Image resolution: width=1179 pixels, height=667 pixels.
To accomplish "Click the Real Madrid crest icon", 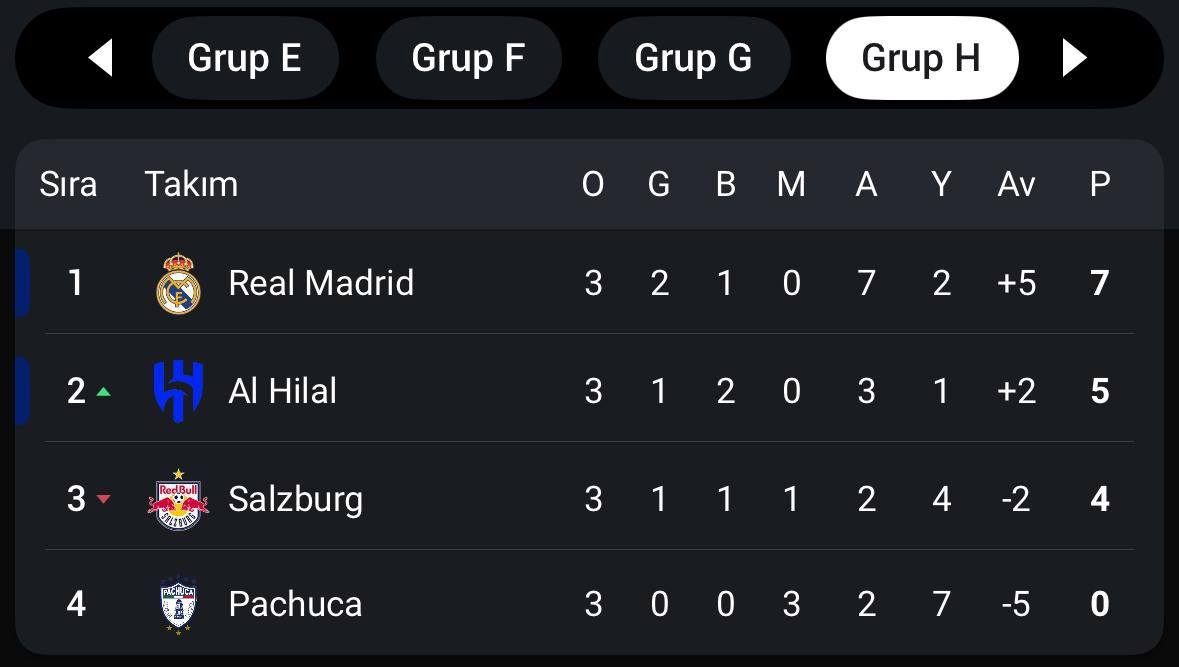I will pyautogui.click(x=178, y=283).
